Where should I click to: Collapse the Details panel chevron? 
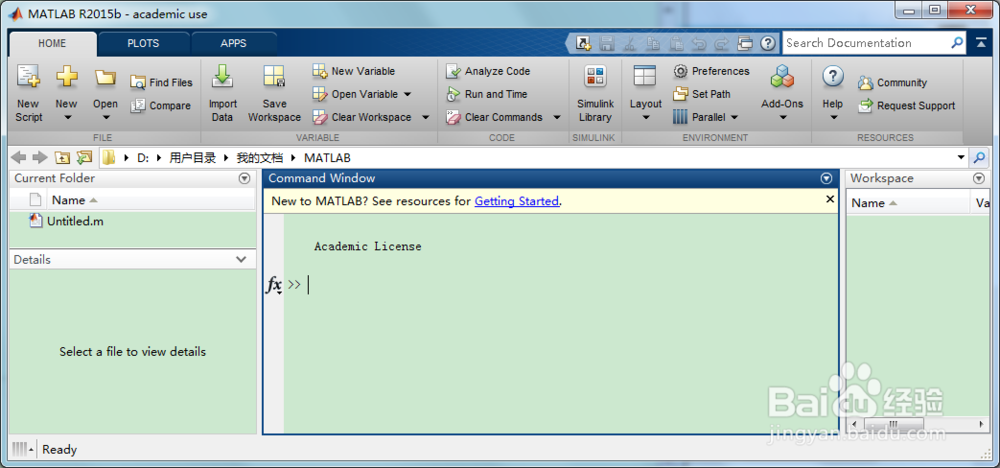(x=241, y=260)
